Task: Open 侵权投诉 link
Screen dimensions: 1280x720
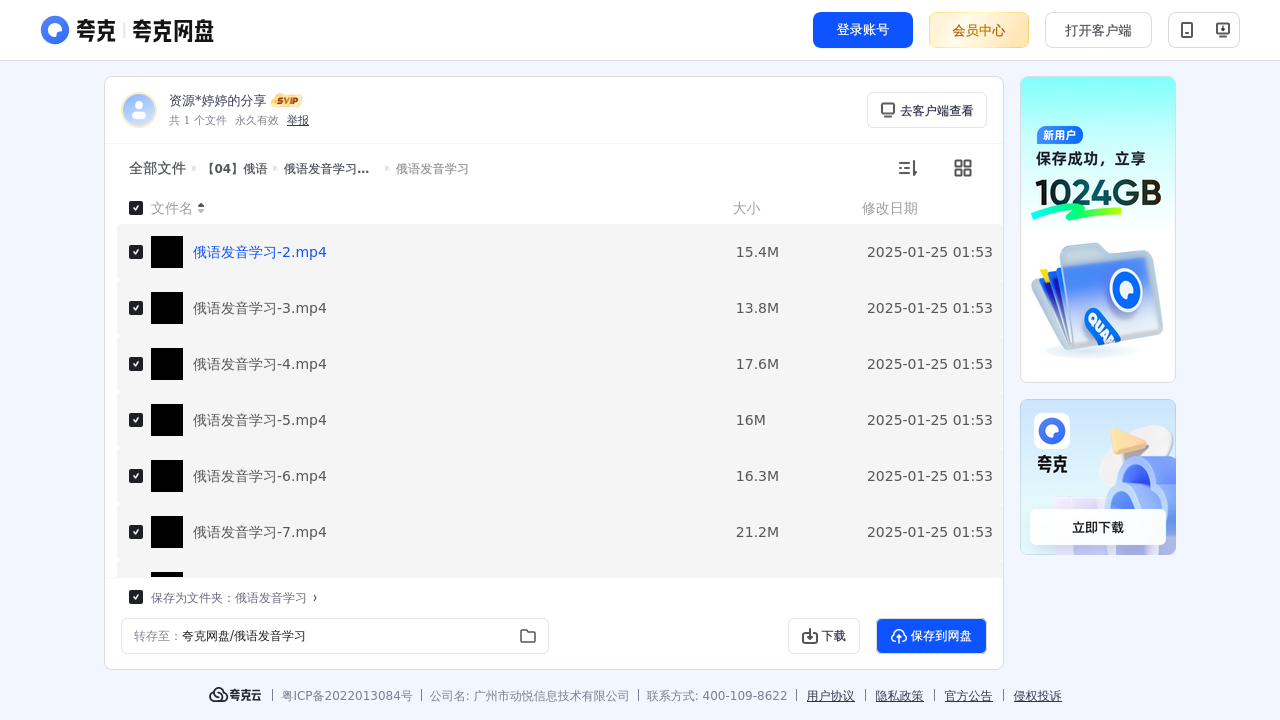Action: 1038,695
